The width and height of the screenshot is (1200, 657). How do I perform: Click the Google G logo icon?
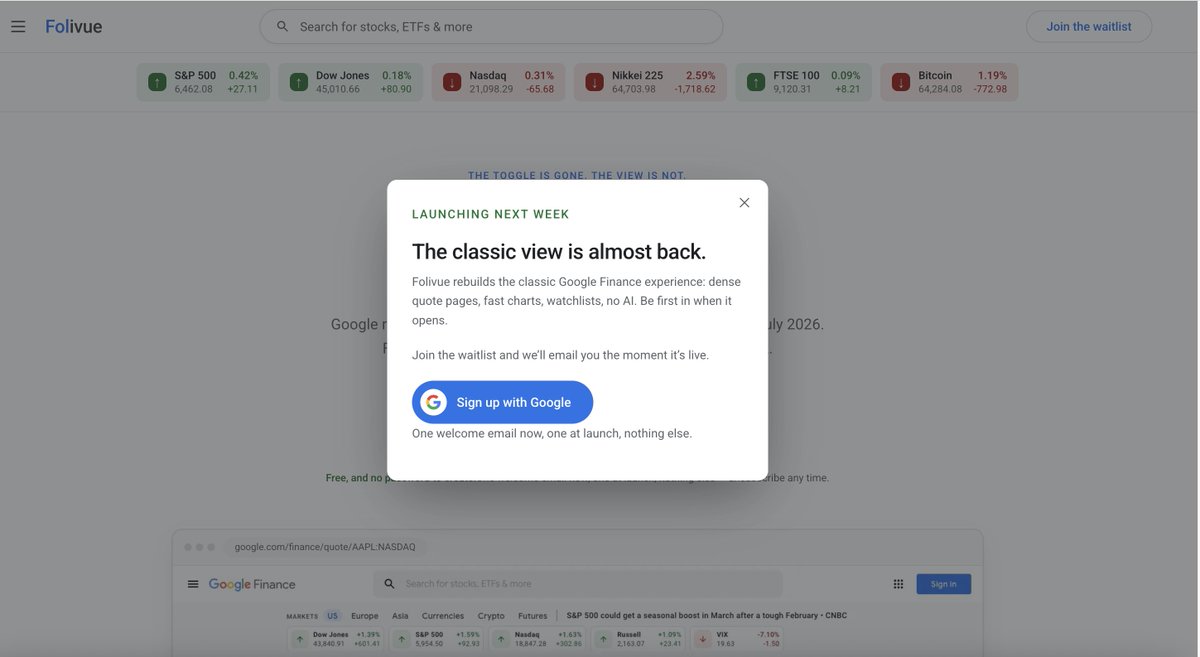[433, 402]
